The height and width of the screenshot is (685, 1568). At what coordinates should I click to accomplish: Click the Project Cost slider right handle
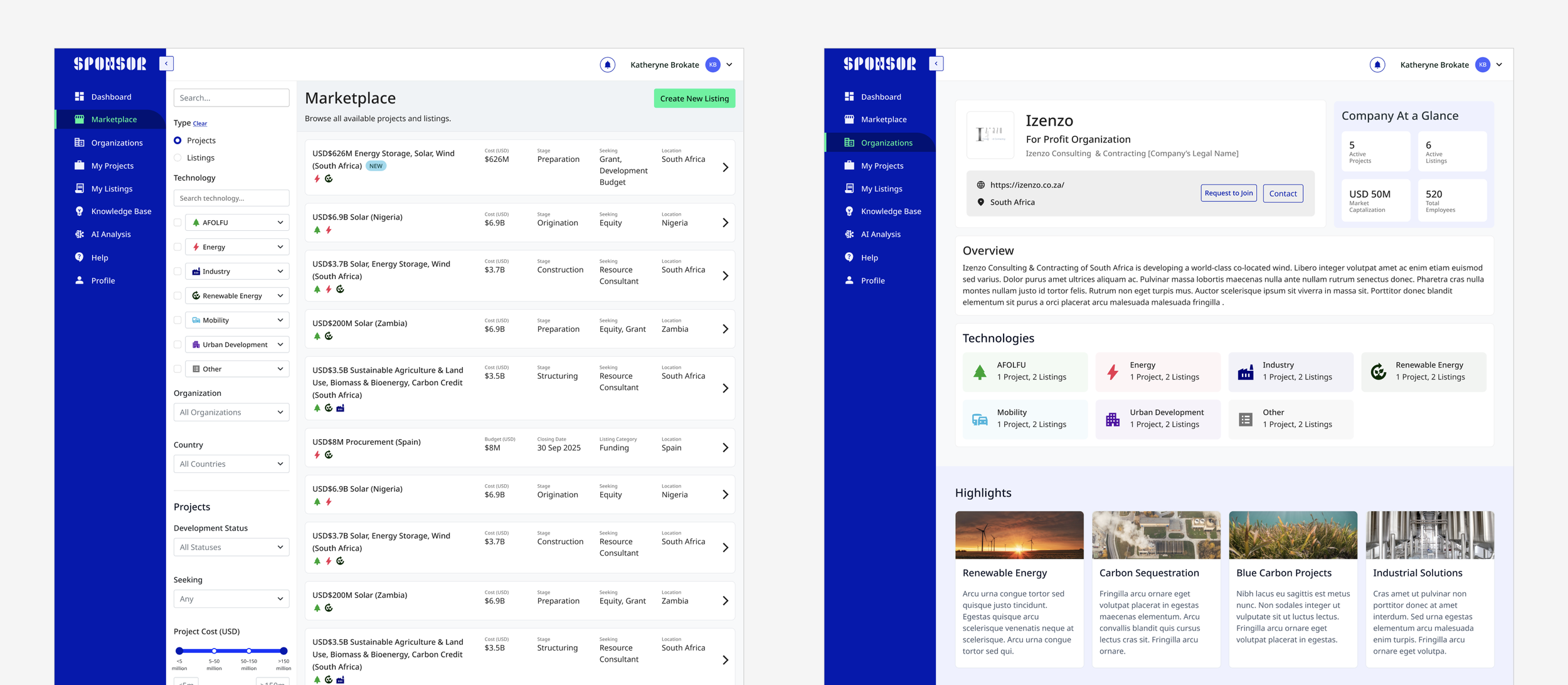pyautogui.click(x=283, y=651)
